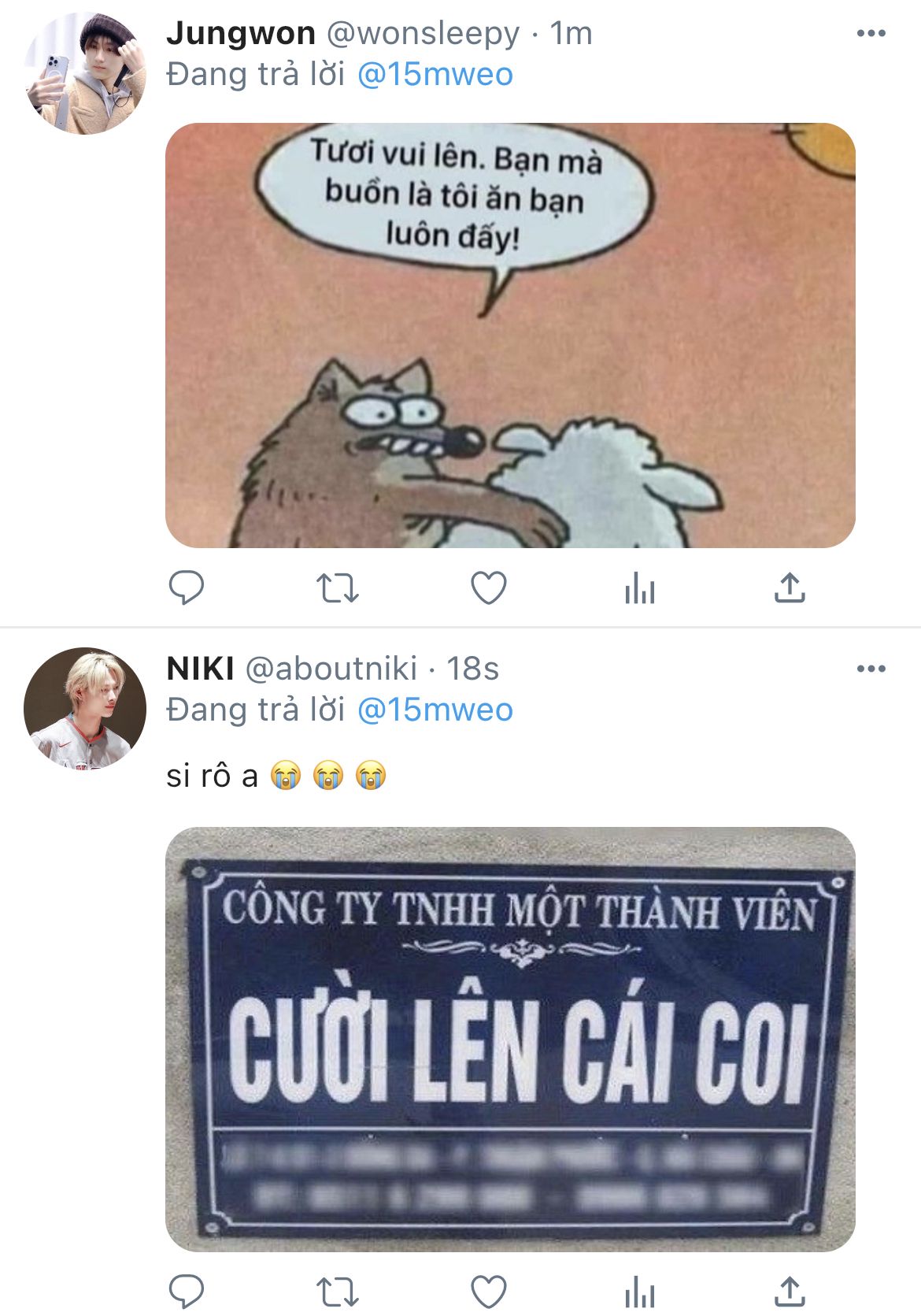The height and width of the screenshot is (1316, 921).
Task: Reply to Jungwon's tweet via comment icon
Action: tap(187, 588)
